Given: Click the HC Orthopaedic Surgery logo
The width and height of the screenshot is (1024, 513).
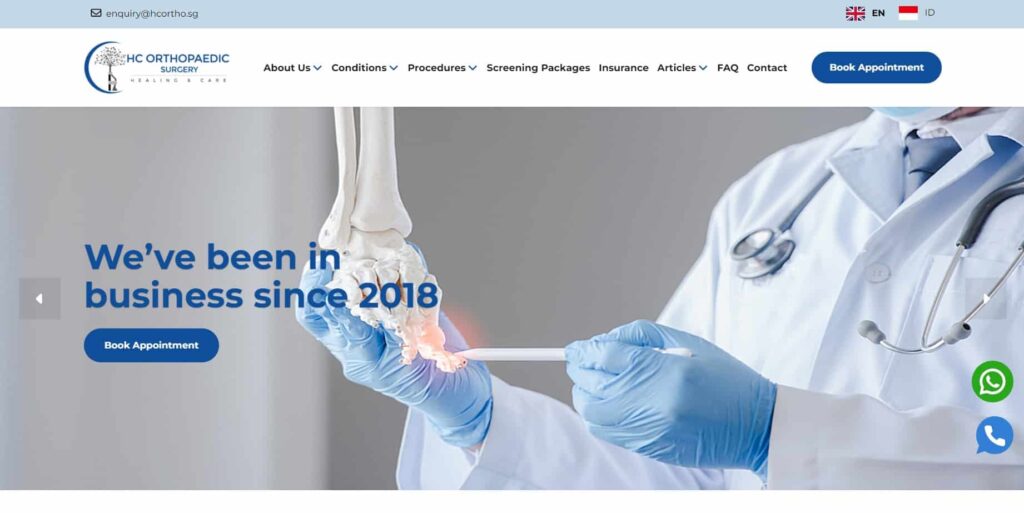Looking at the screenshot, I should tap(157, 67).
